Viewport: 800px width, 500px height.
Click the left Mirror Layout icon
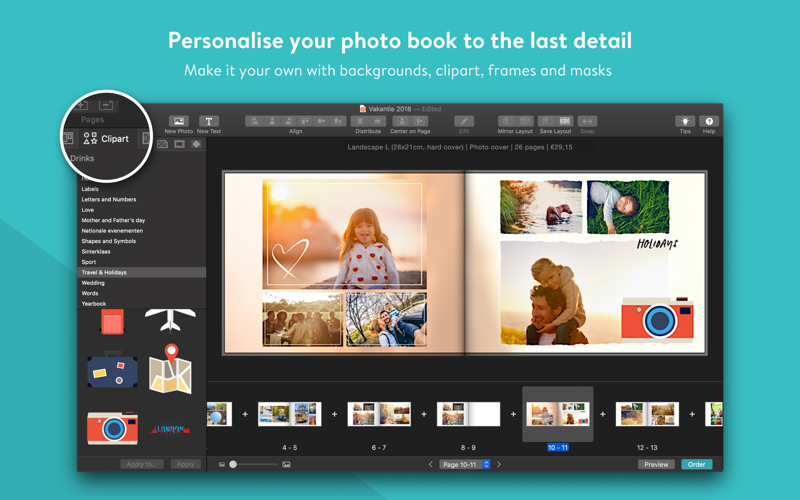[x=507, y=121]
